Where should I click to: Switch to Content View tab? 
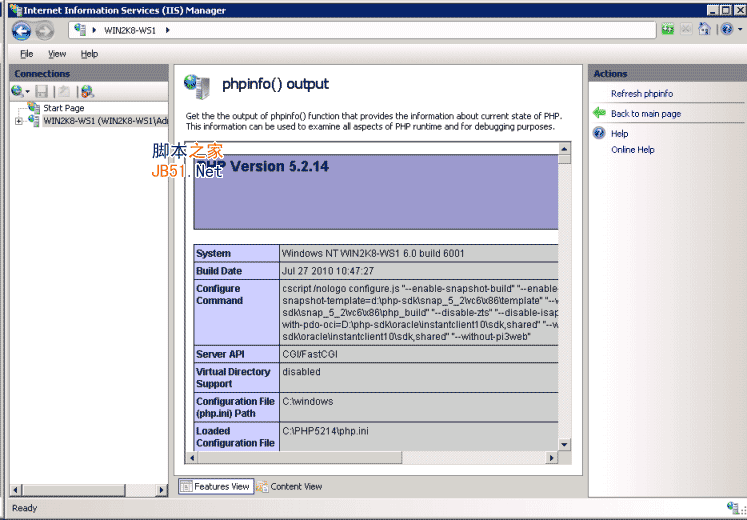pyautogui.click(x=289, y=486)
